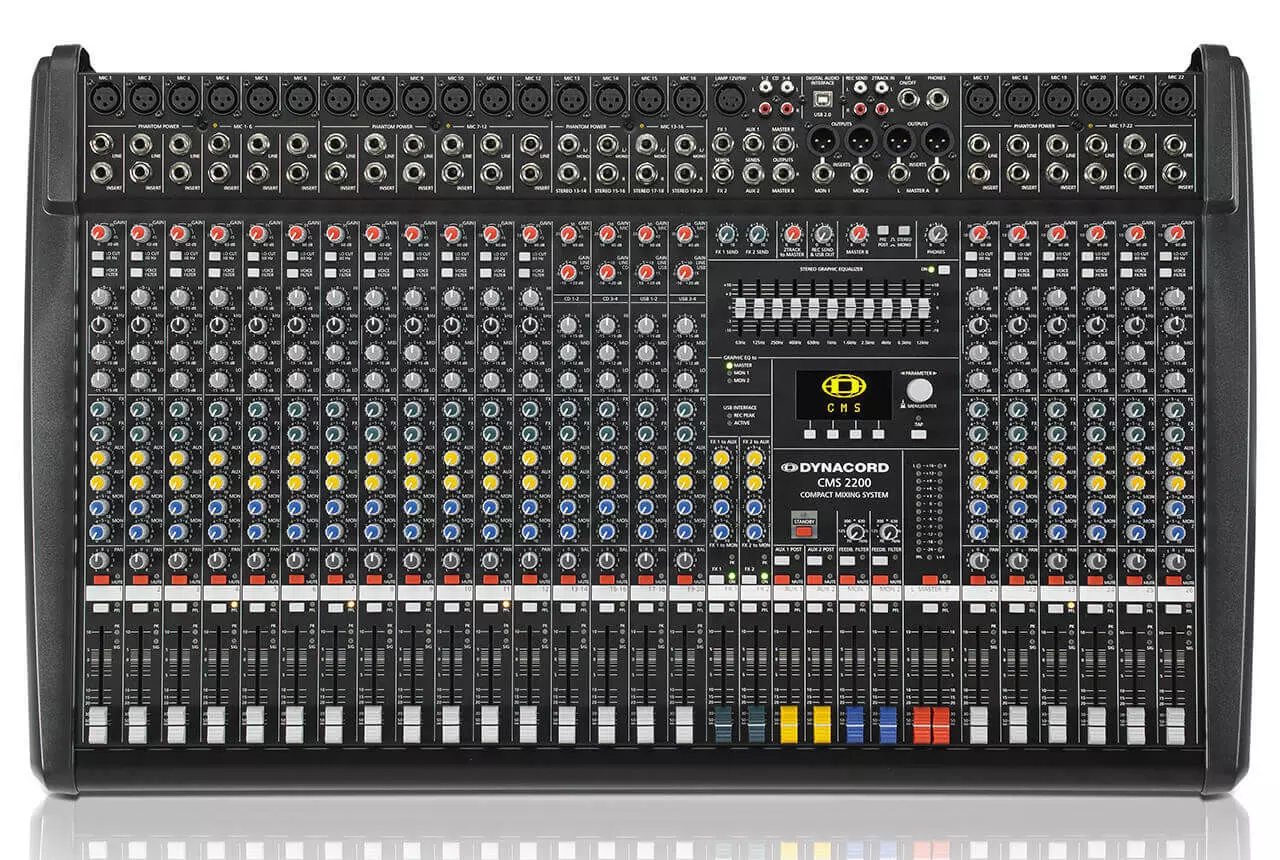1280x860 pixels.
Task: Click the yellow AUX 1 master fader
Action: [x=789, y=722]
